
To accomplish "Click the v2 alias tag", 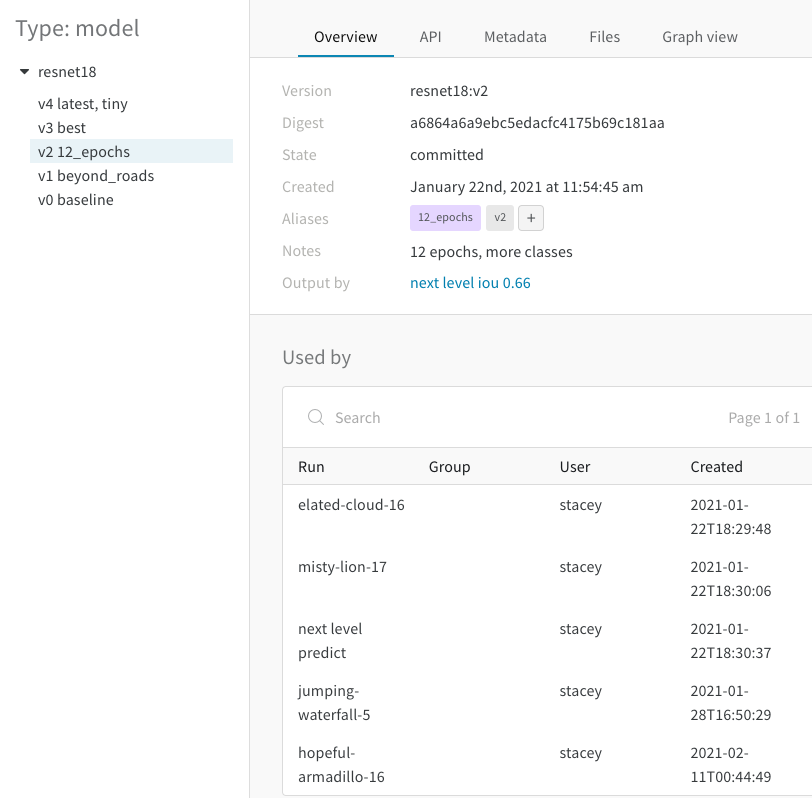I will [500, 217].
